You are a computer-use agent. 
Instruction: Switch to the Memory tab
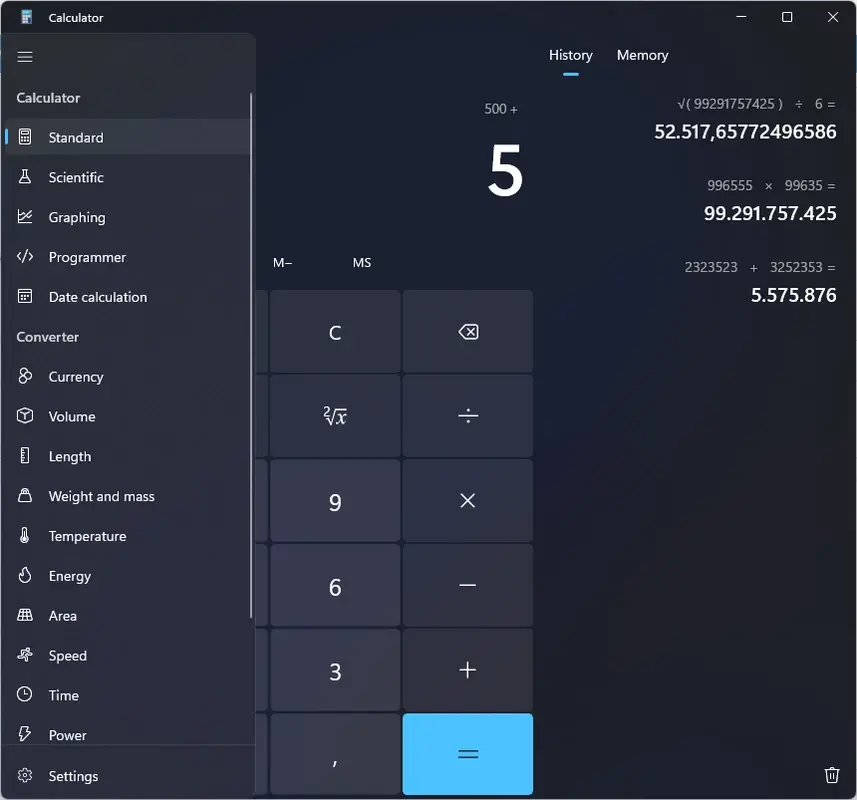[x=642, y=55]
